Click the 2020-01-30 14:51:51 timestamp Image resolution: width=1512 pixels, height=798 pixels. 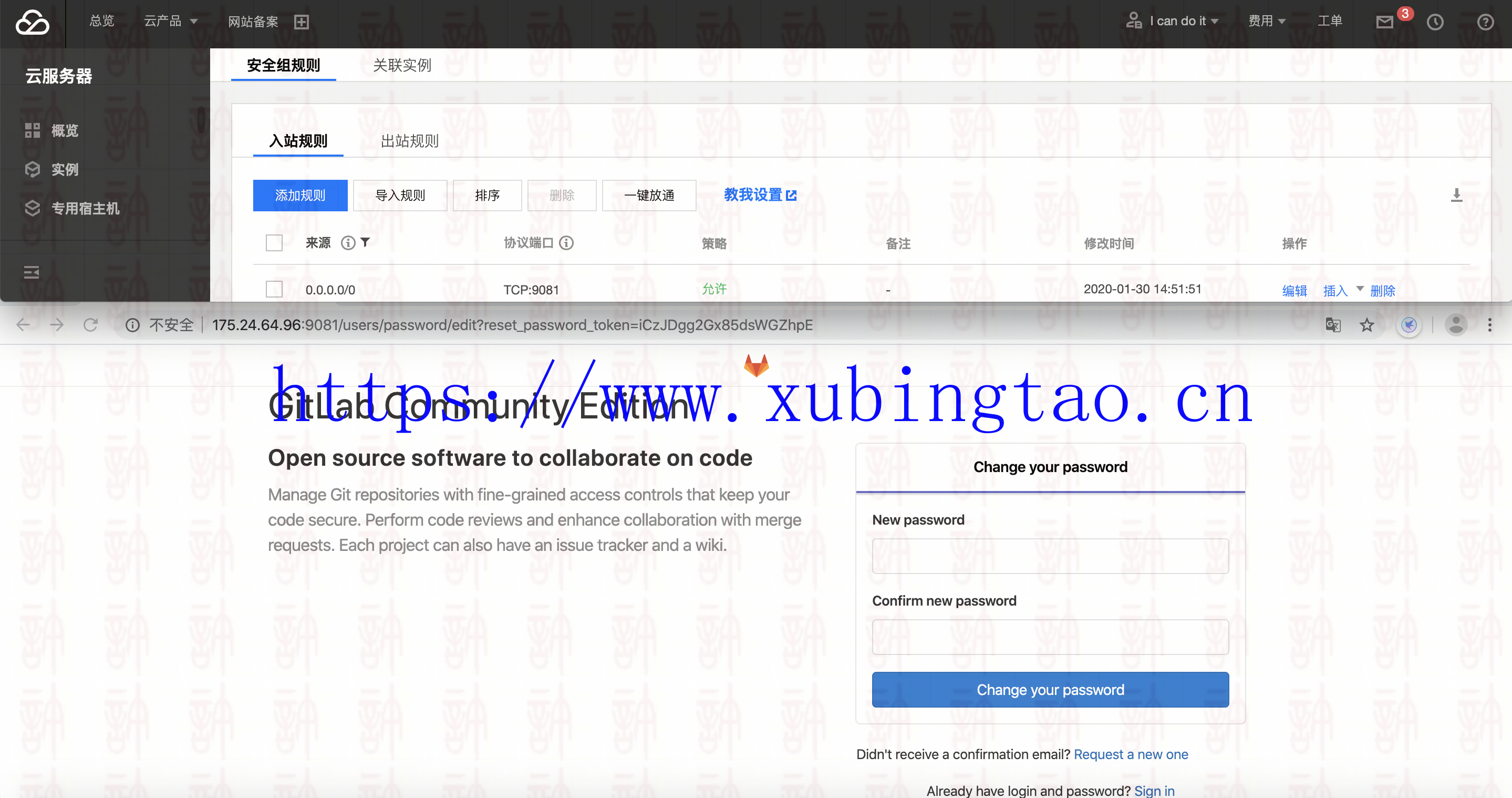pos(1142,288)
